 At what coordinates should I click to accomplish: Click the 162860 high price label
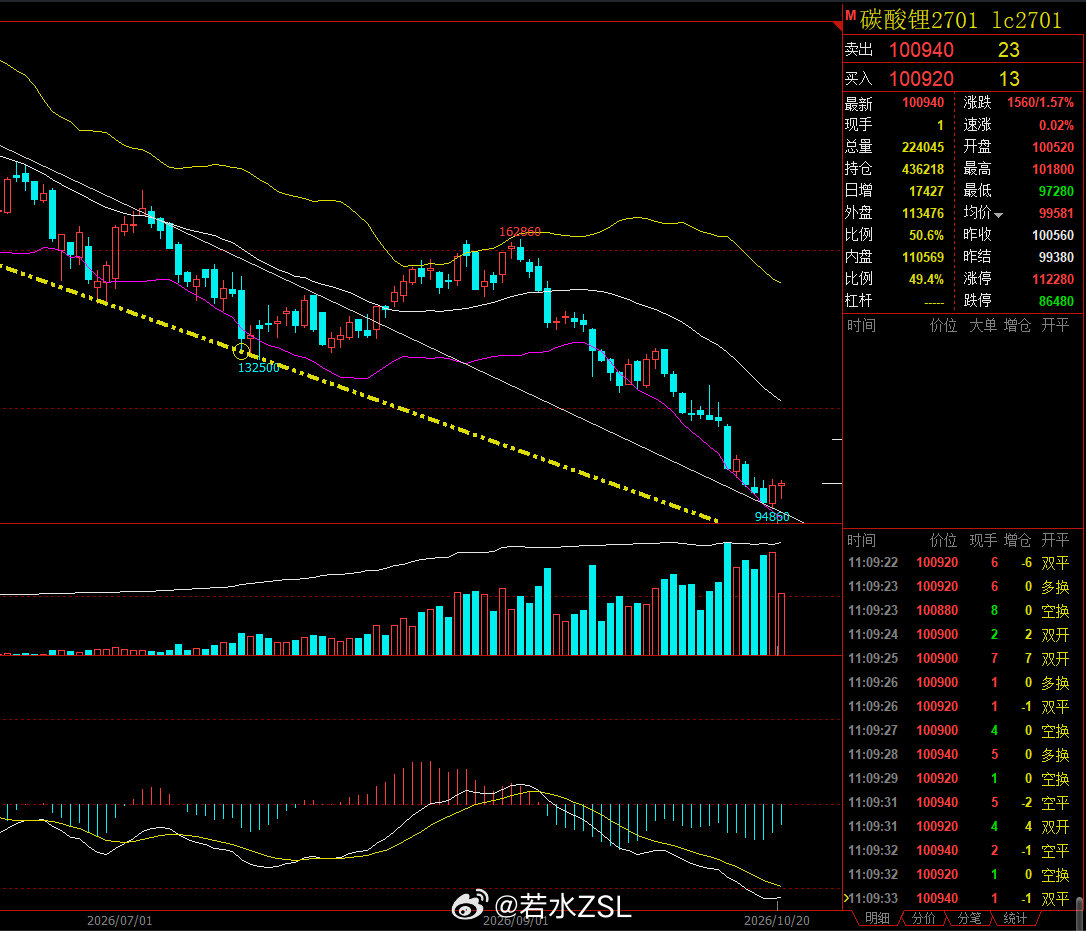pyautogui.click(x=519, y=231)
